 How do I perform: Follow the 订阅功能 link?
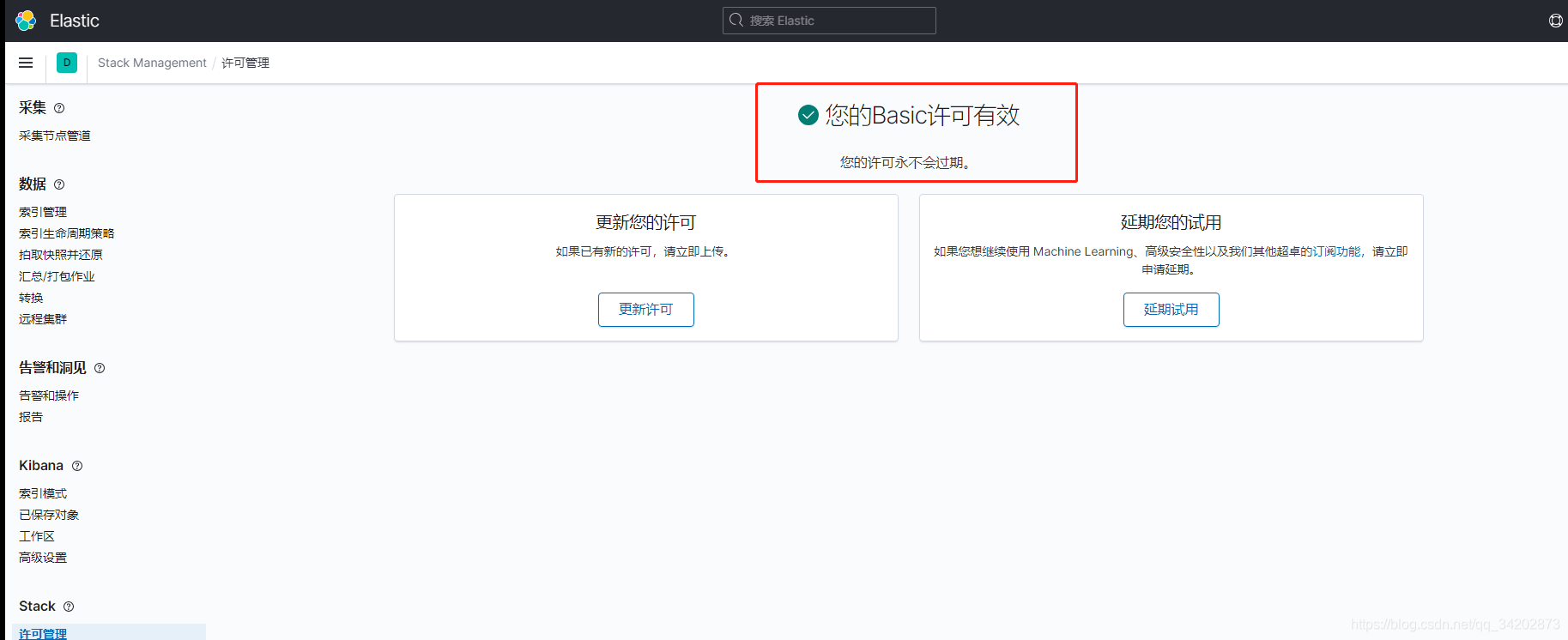1336,251
